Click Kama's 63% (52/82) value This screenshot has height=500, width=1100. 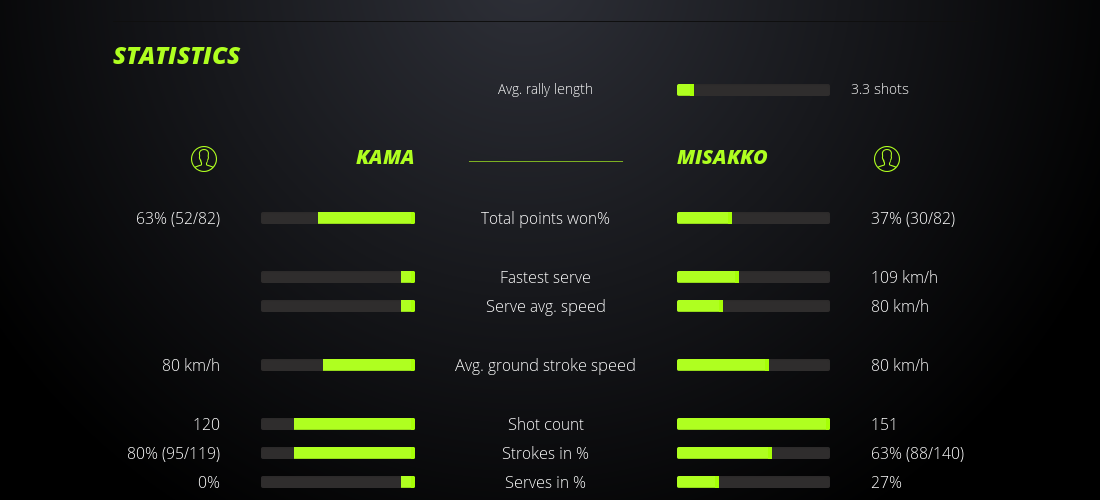pos(178,218)
